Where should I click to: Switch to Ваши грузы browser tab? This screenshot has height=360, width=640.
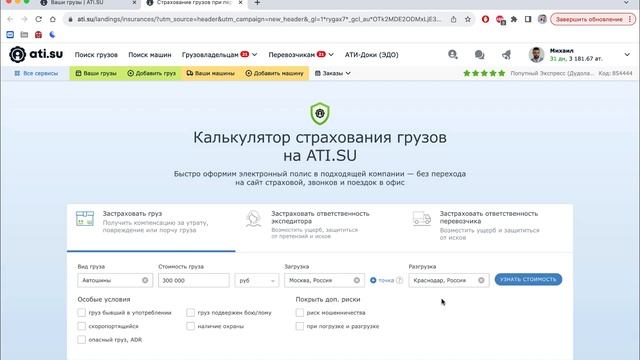[x=88, y=3]
